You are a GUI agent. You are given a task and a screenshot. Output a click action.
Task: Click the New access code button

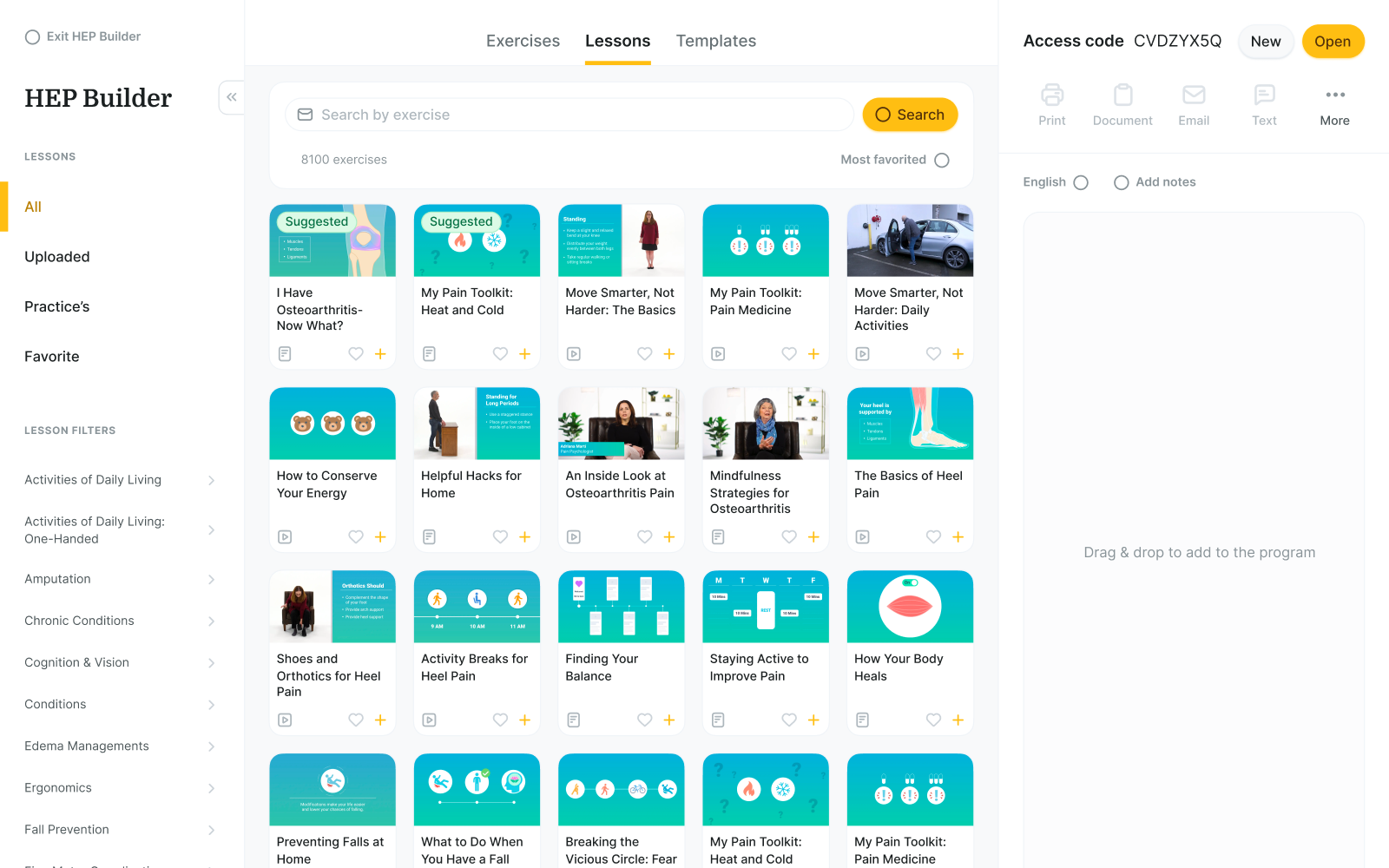pyautogui.click(x=1265, y=41)
